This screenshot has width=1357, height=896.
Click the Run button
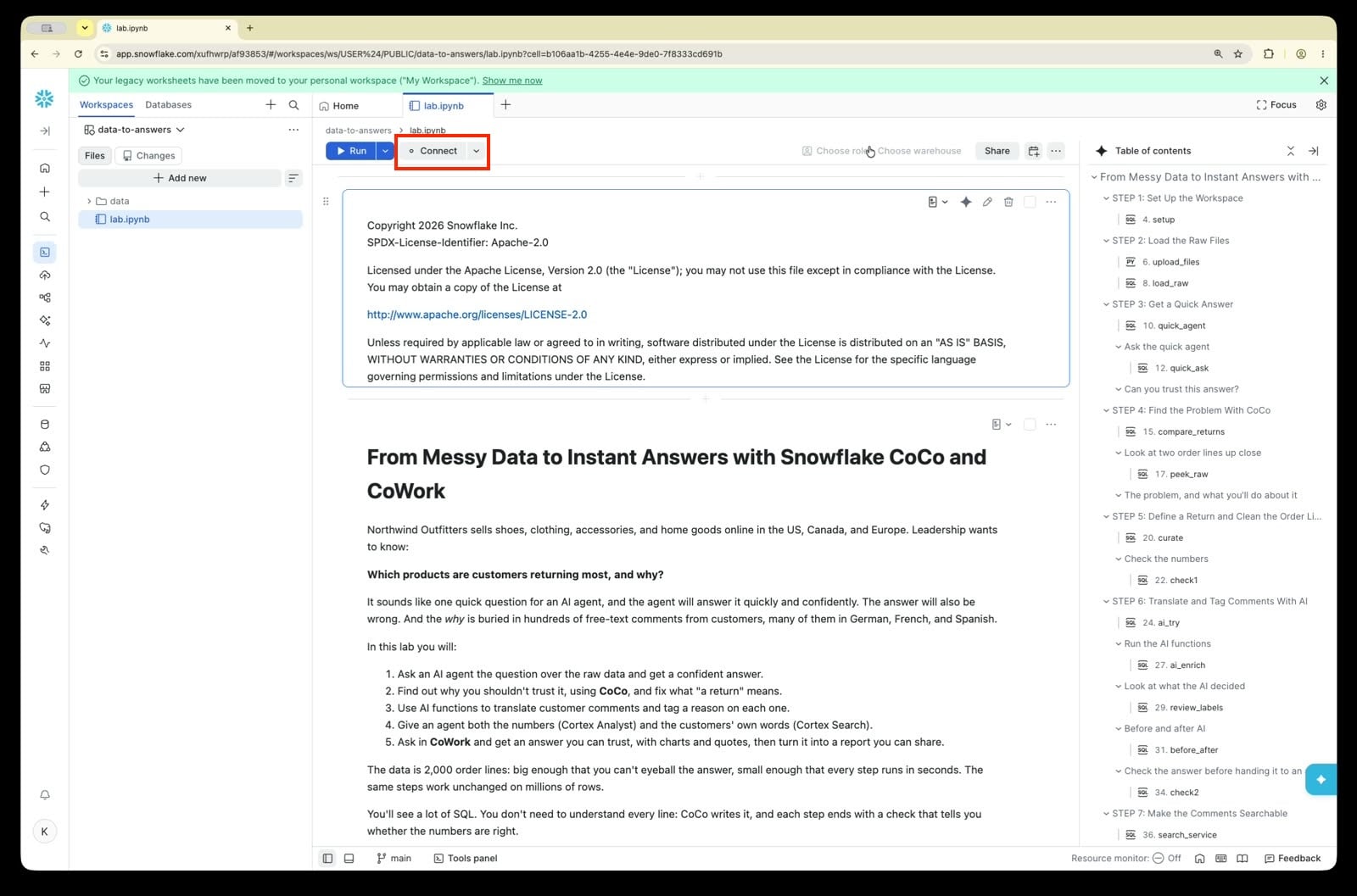tap(351, 151)
